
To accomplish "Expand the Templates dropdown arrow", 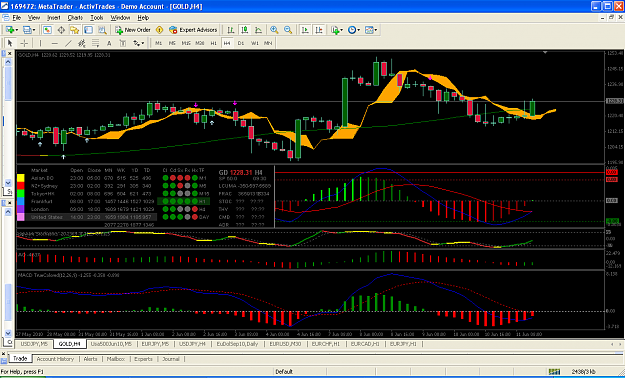I will 376,30.
